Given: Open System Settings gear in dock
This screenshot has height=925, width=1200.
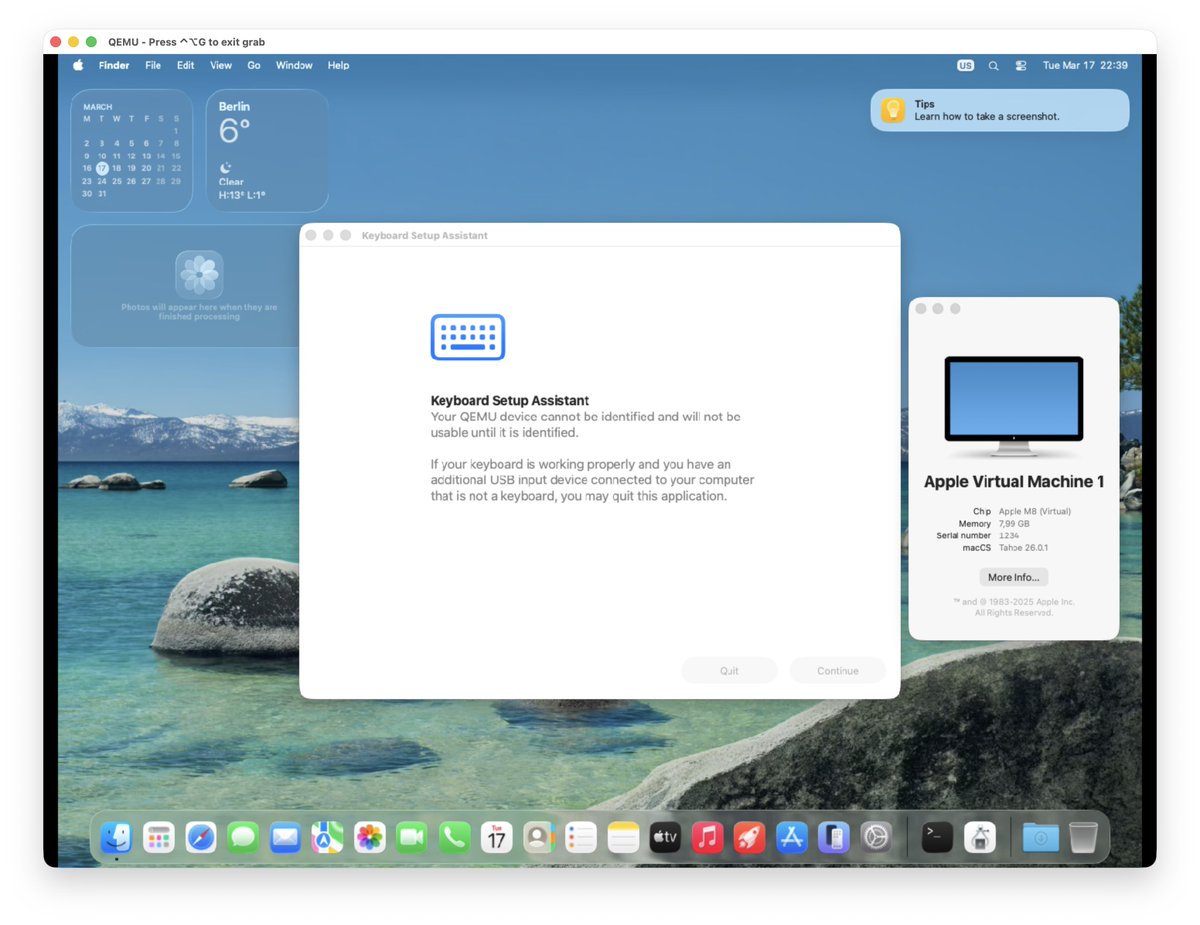Looking at the screenshot, I should pyautogui.click(x=876, y=837).
